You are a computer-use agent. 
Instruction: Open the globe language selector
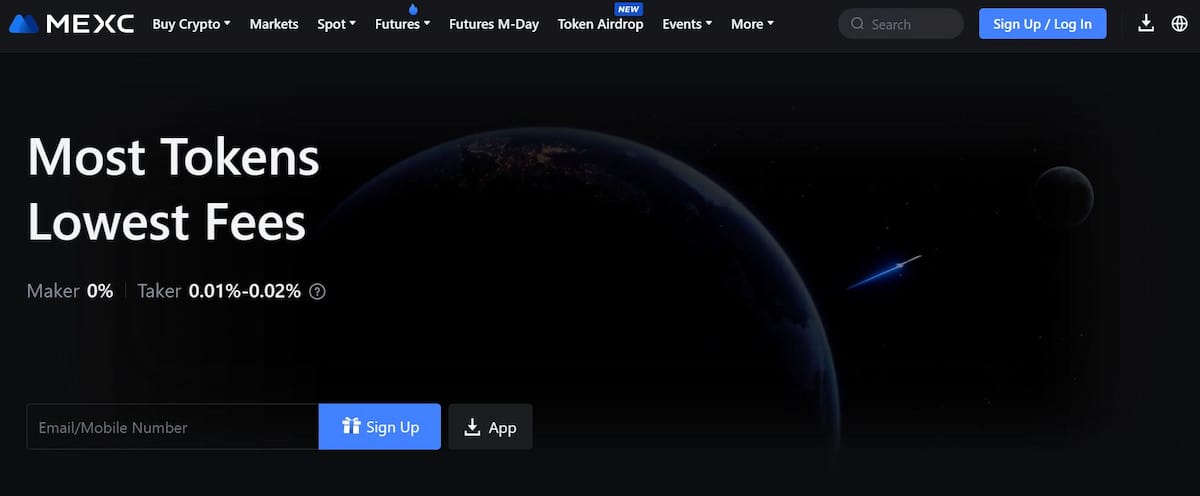coord(1179,24)
